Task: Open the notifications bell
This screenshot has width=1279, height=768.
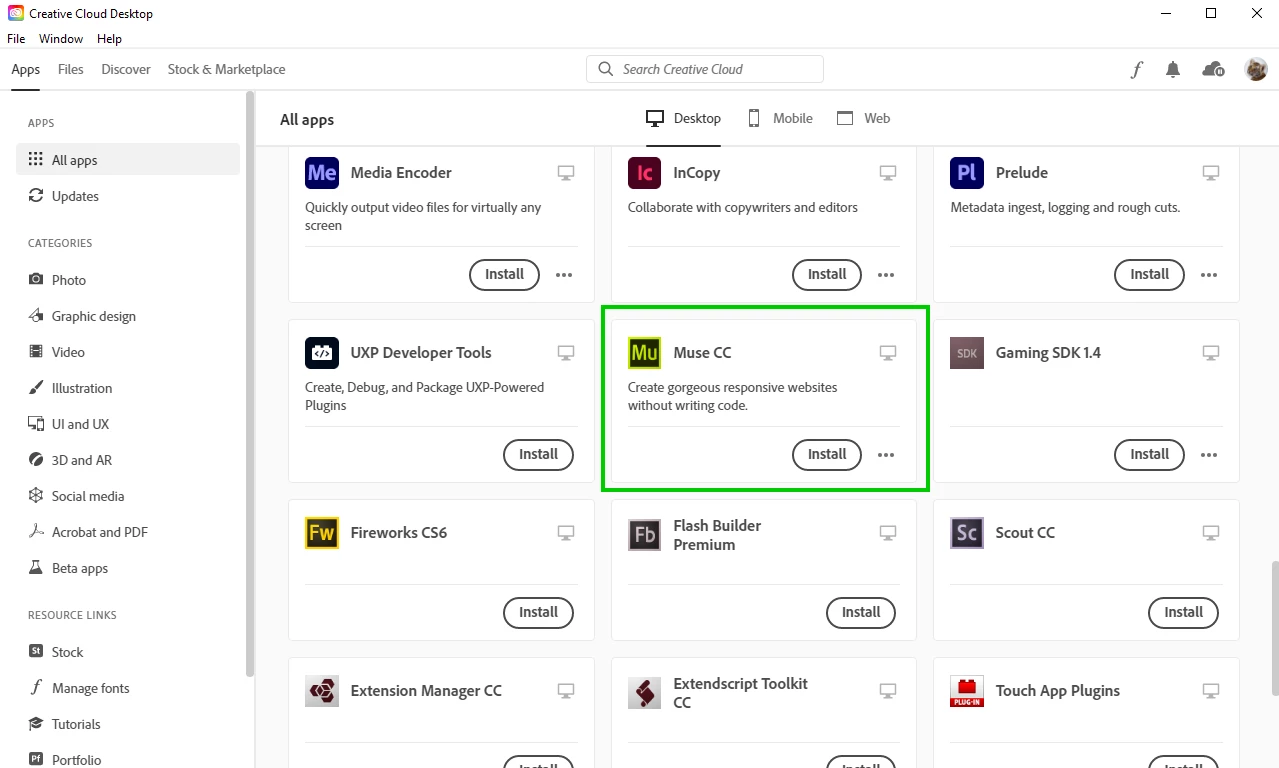Action: coord(1173,69)
